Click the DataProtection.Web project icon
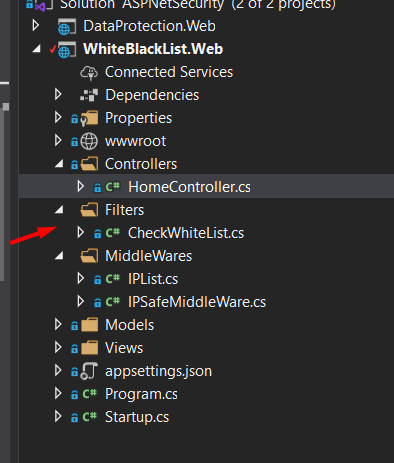Image resolution: width=394 pixels, height=463 pixels. pyautogui.click(x=67, y=27)
